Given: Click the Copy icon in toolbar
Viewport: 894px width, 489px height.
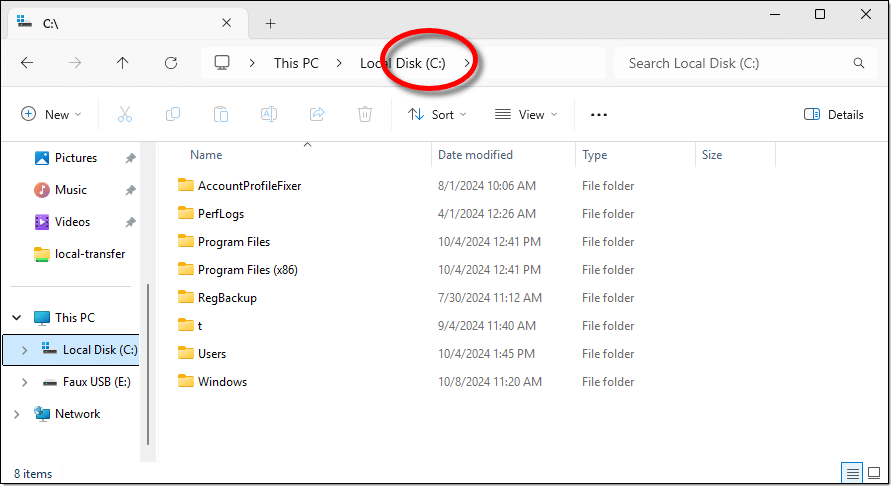Looking at the screenshot, I should click(173, 115).
